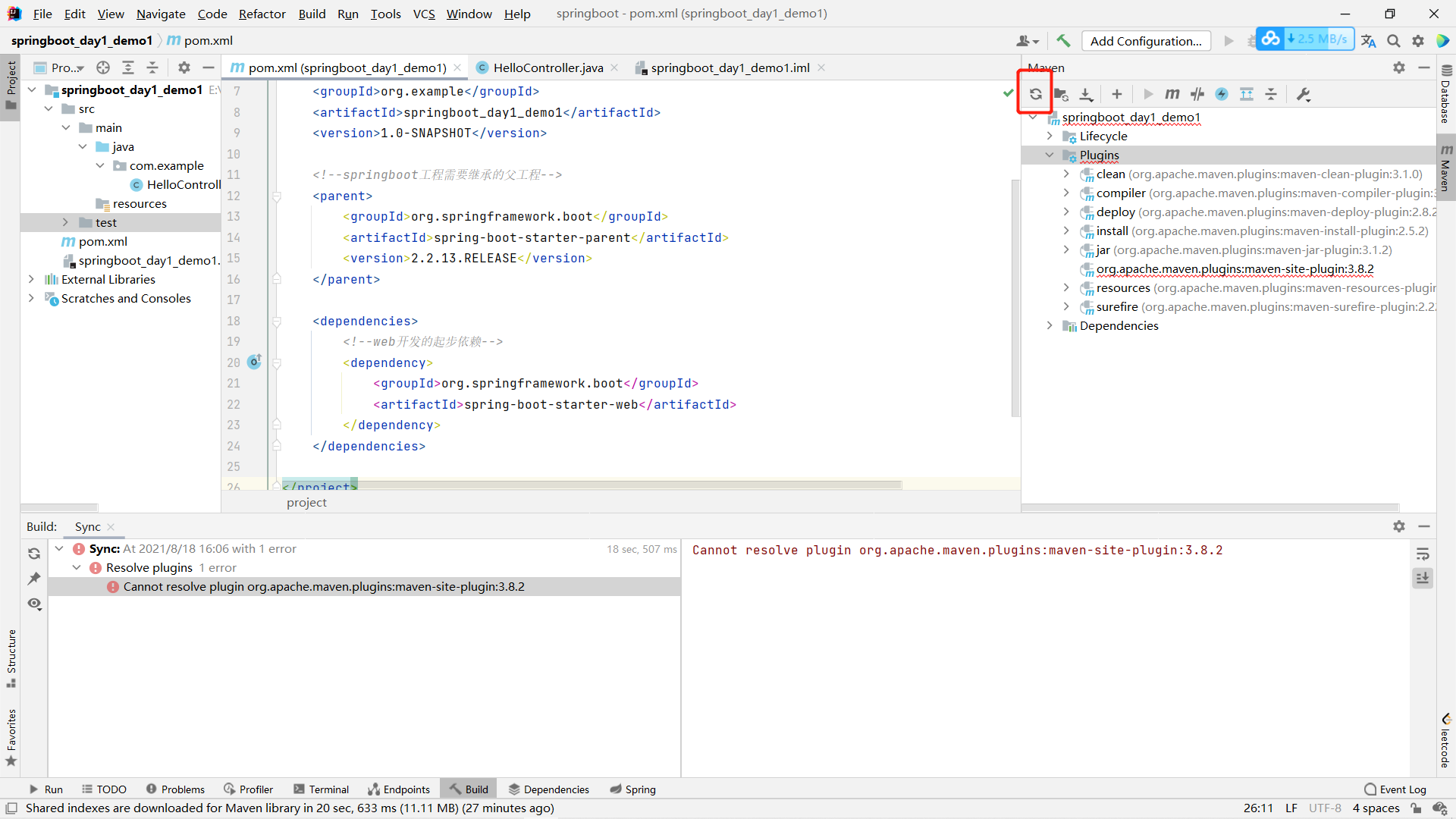The width and height of the screenshot is (1456, 819).
Task: Expand the clean plugin node
Action: (x=1066, y=174)
